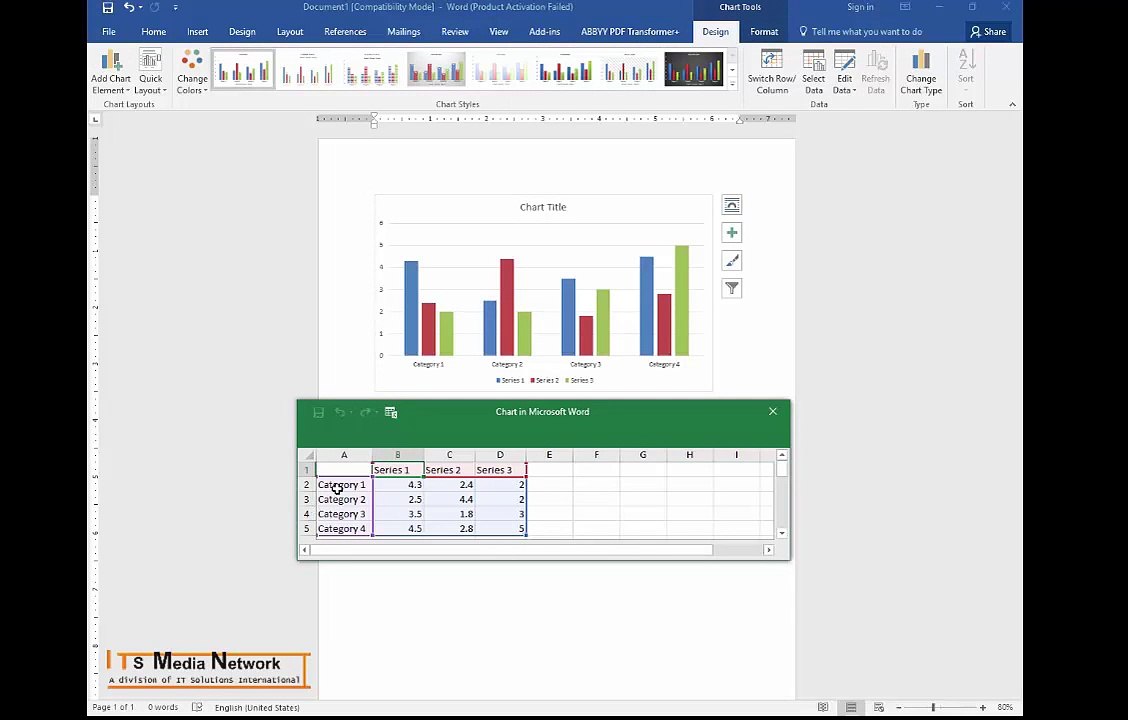Open Chart Filters funnel button
This screenshot has height=720, width=1128.
[x=732, y=288]
